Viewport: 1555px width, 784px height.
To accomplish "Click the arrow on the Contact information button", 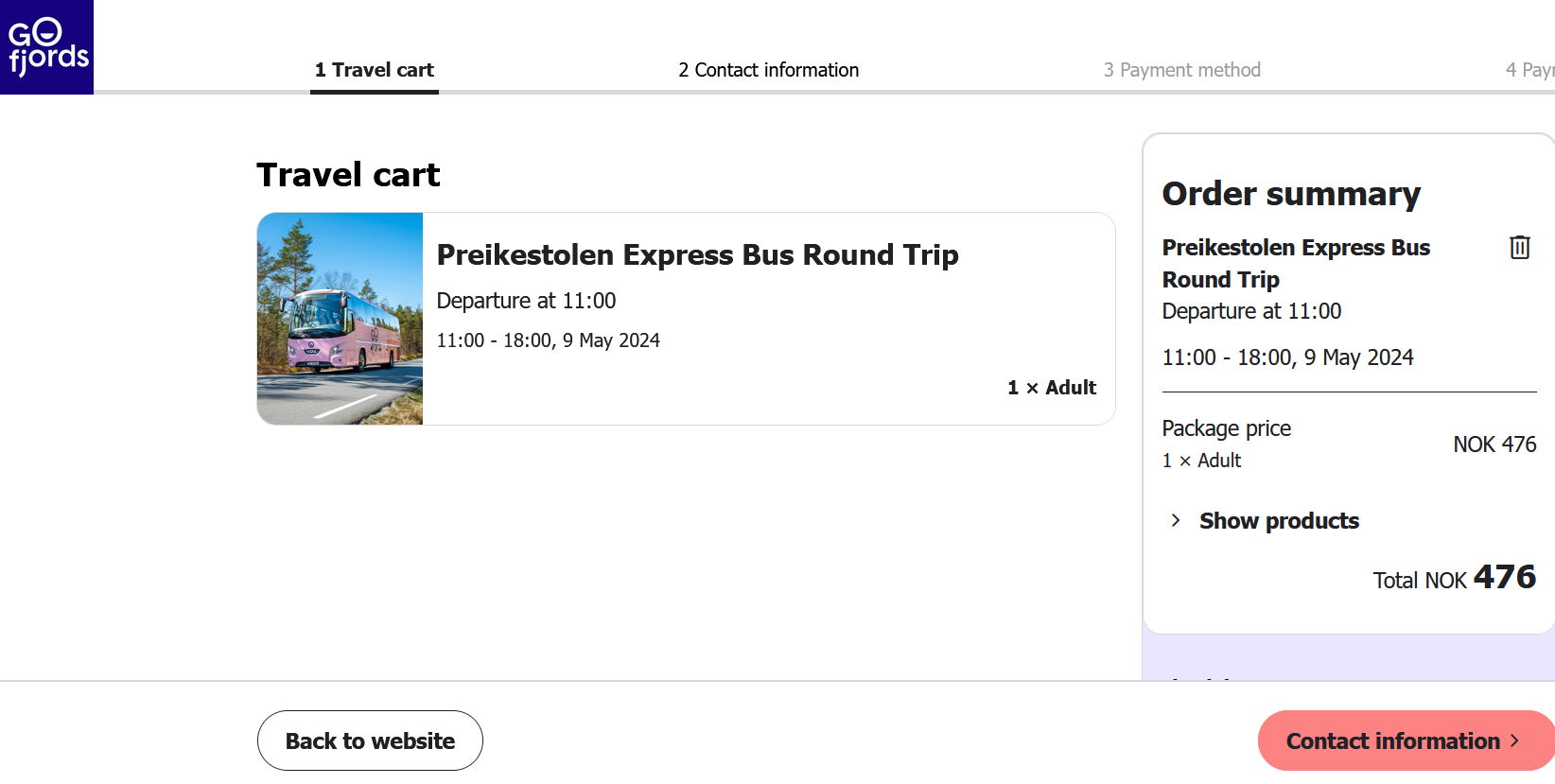I will pyautogui.click(x=1515, y=740).
